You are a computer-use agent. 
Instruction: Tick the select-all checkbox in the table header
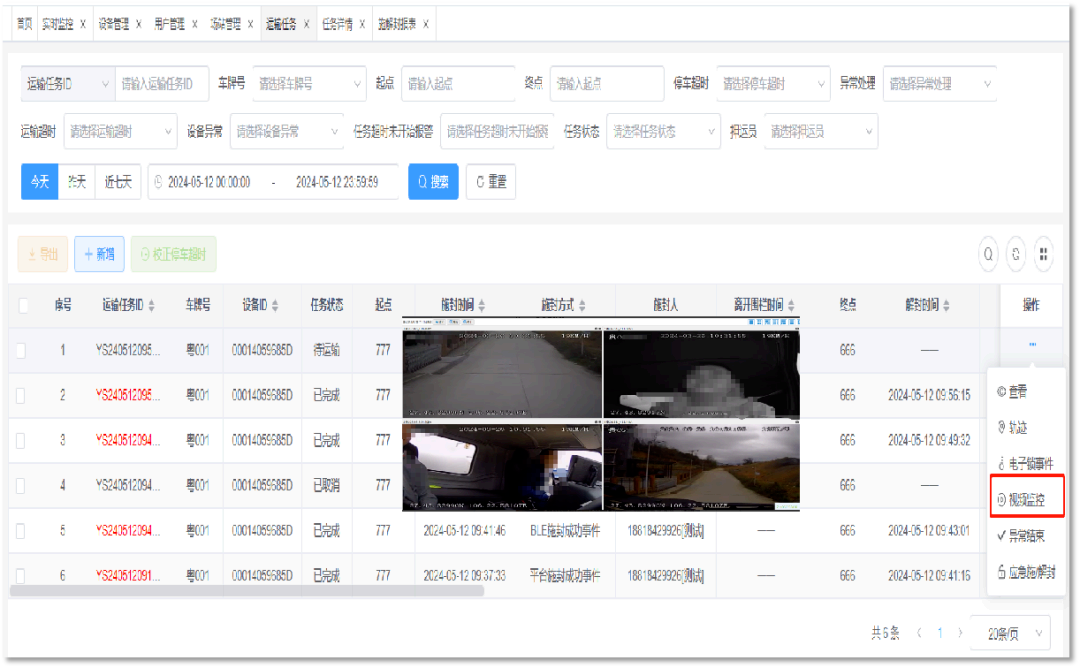point(23,305)
